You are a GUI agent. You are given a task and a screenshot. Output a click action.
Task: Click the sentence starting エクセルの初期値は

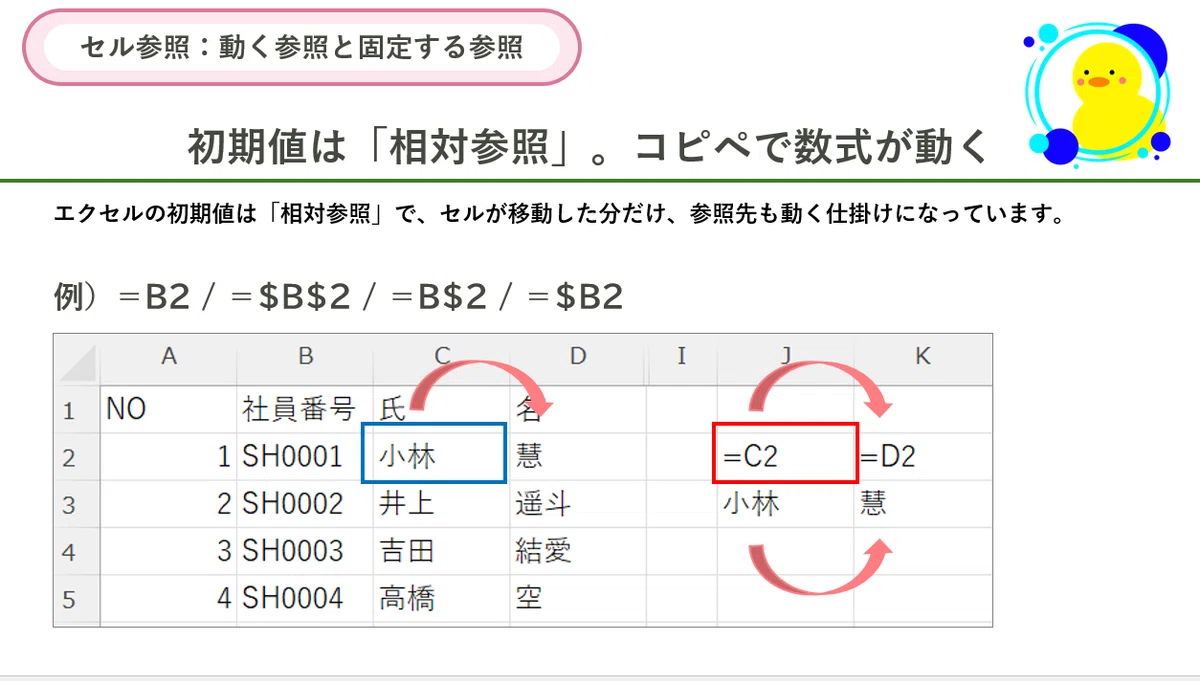coord(559,215)
